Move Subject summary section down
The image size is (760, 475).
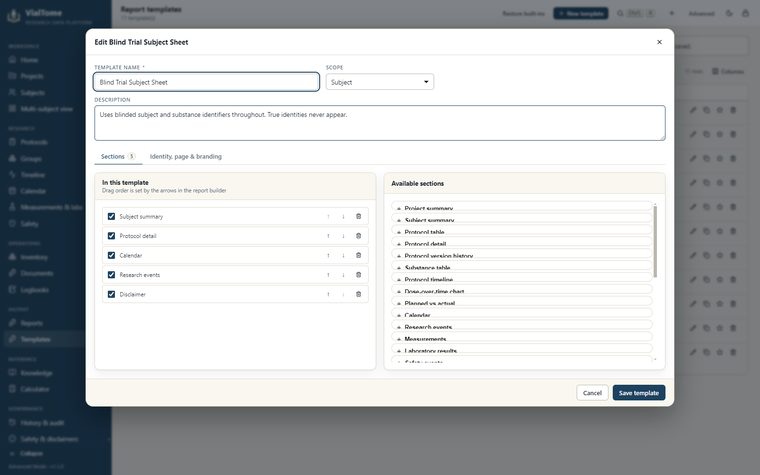coord(343,217)
